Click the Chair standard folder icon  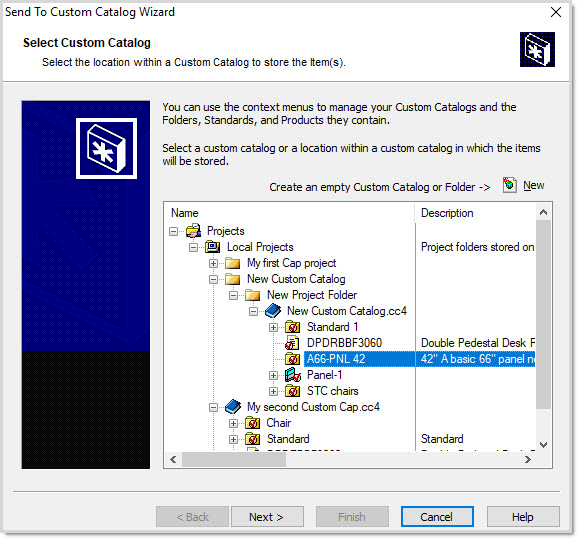pos(253,423)
